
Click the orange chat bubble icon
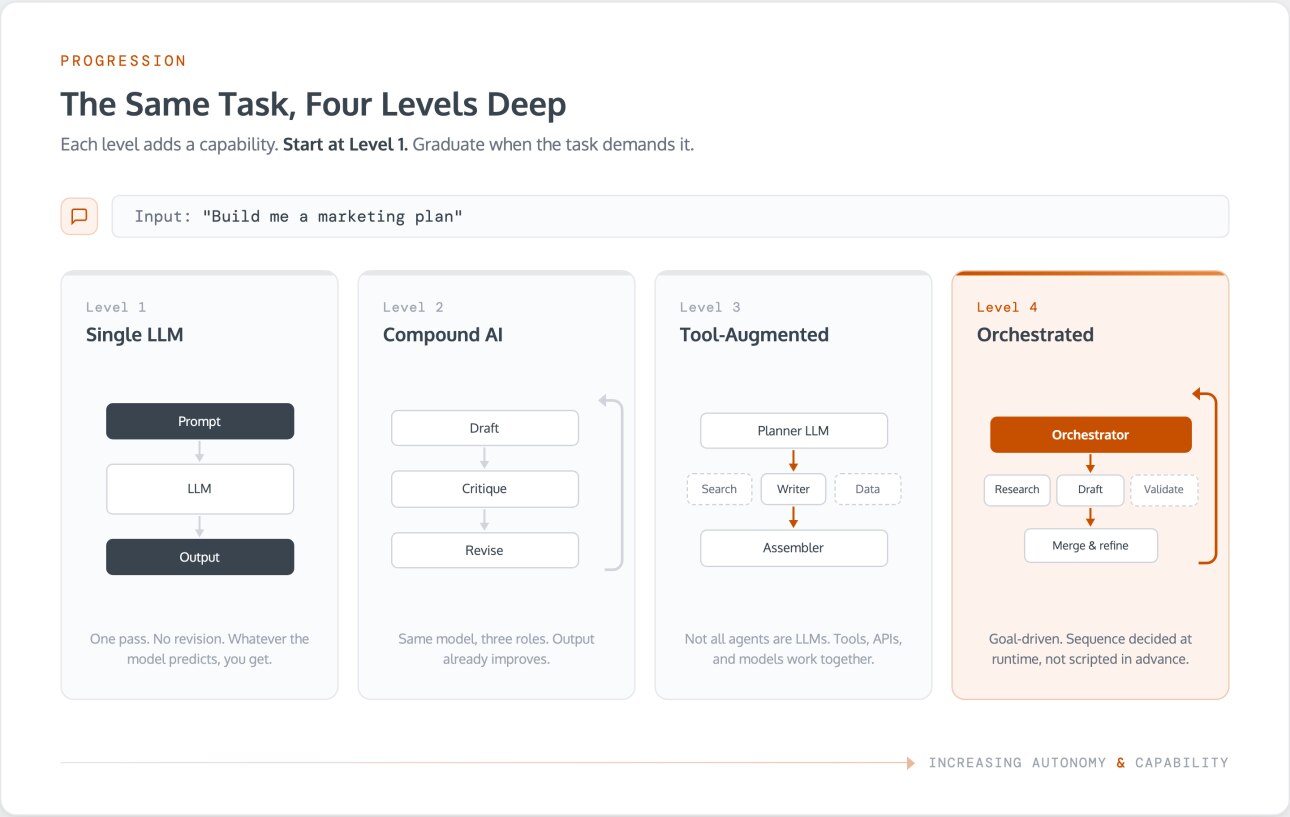click(79, 216)
